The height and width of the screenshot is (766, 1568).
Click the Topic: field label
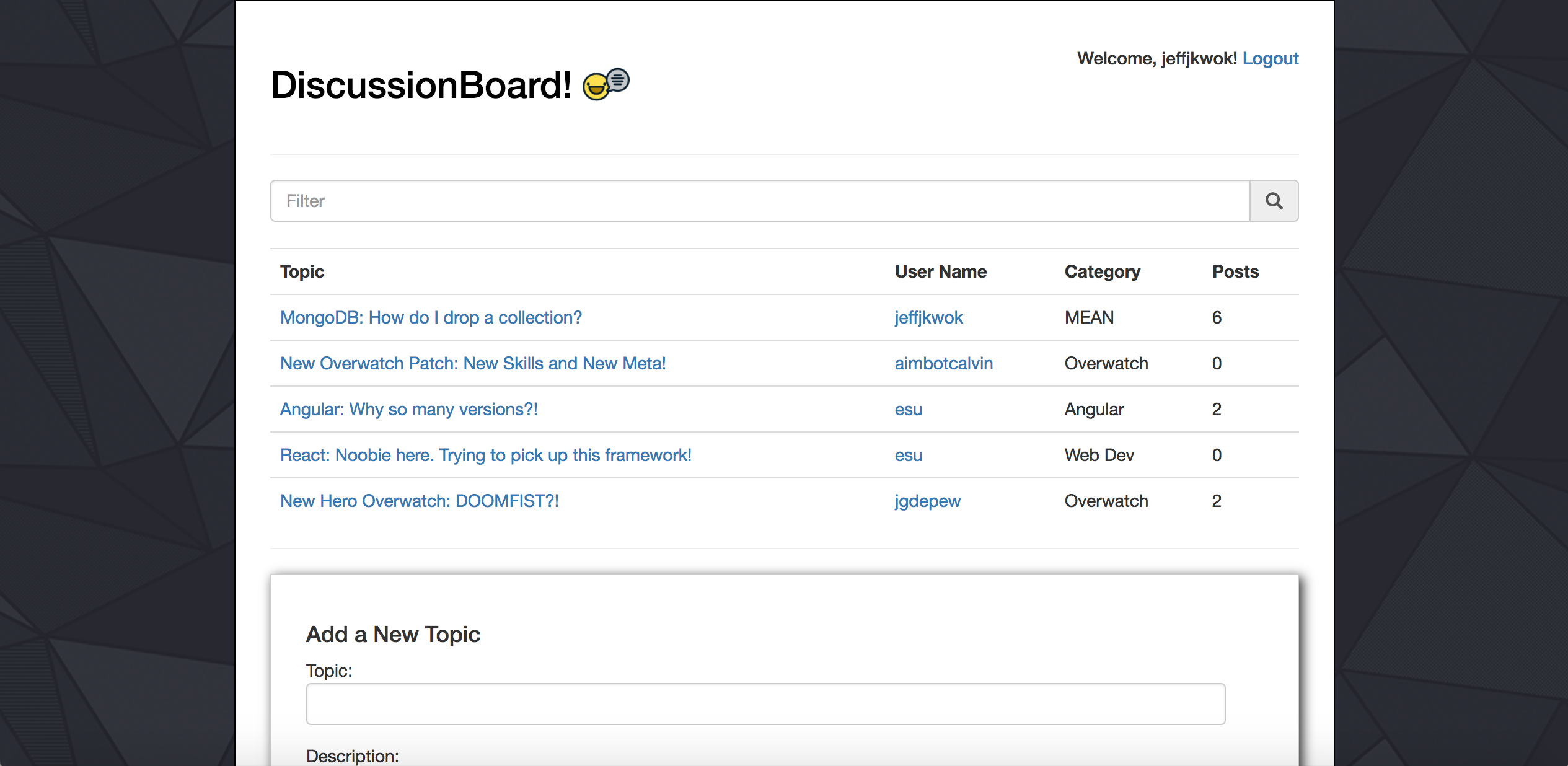tap(328, 671)
